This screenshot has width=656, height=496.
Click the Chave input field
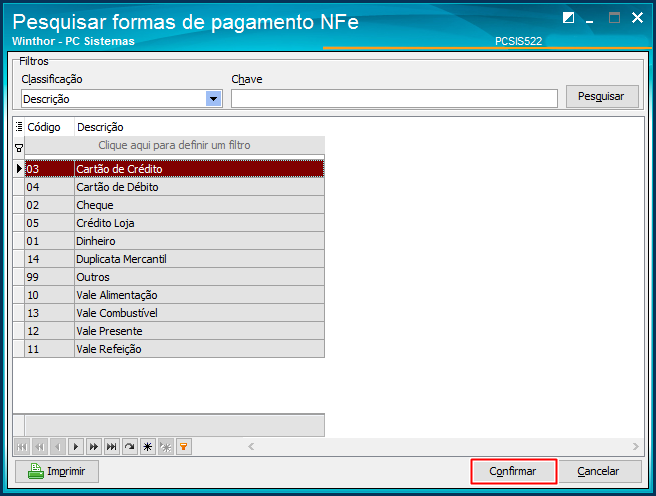coord(394,99)
